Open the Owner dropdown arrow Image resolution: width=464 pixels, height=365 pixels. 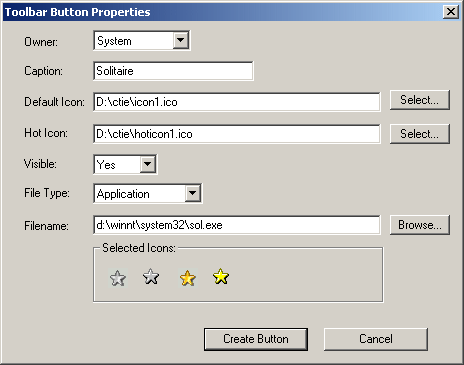tap(181, 40)
